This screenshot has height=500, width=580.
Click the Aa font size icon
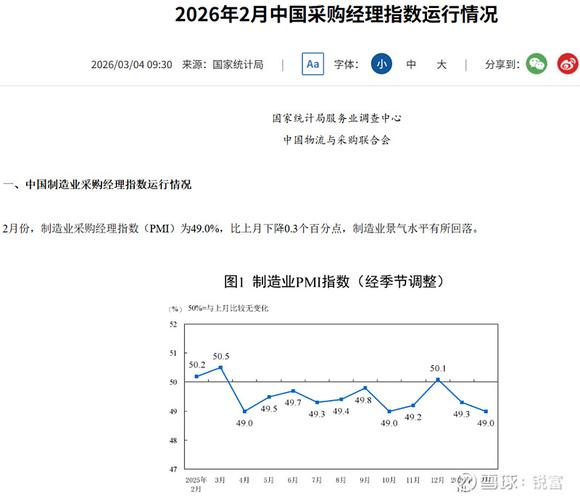(313, 64)
